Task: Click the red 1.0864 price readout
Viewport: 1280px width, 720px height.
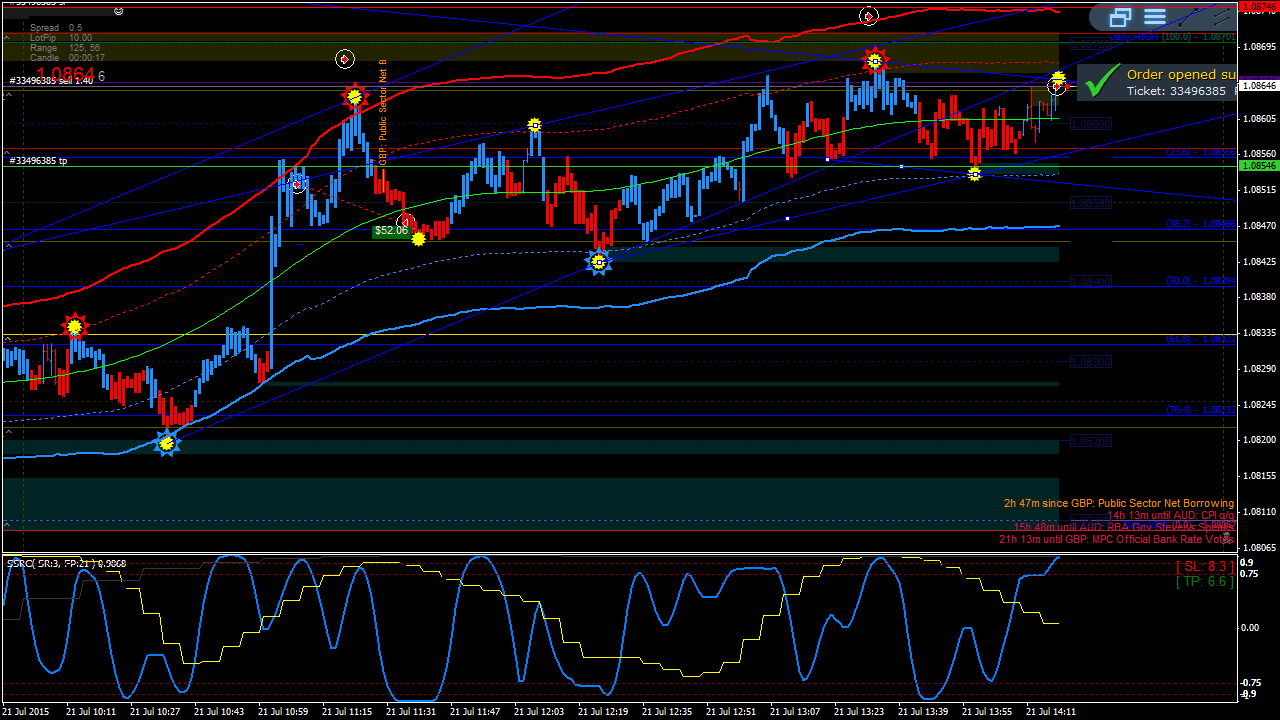Action: point(65,74)
